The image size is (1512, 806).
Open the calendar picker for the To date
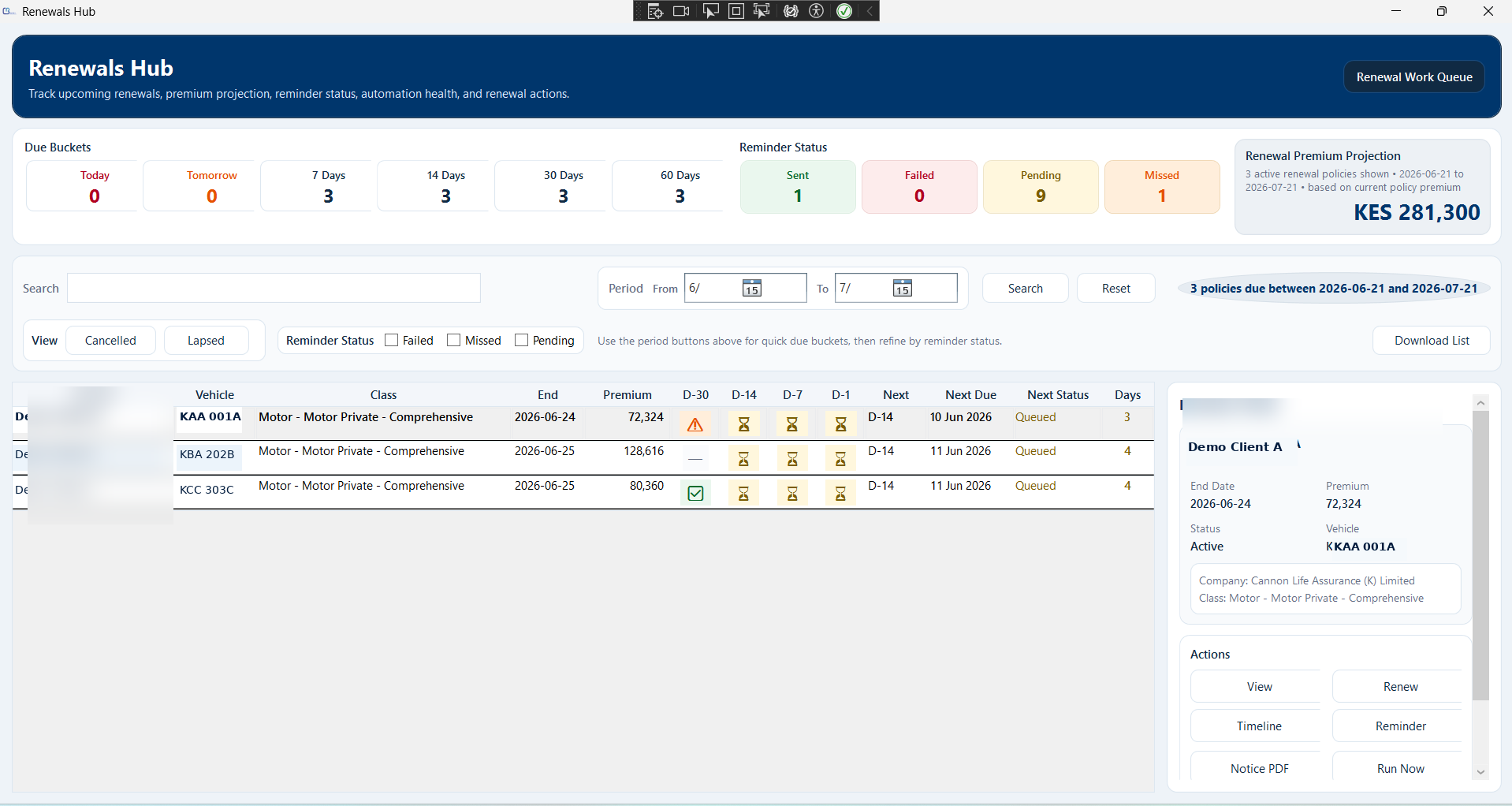903,288
